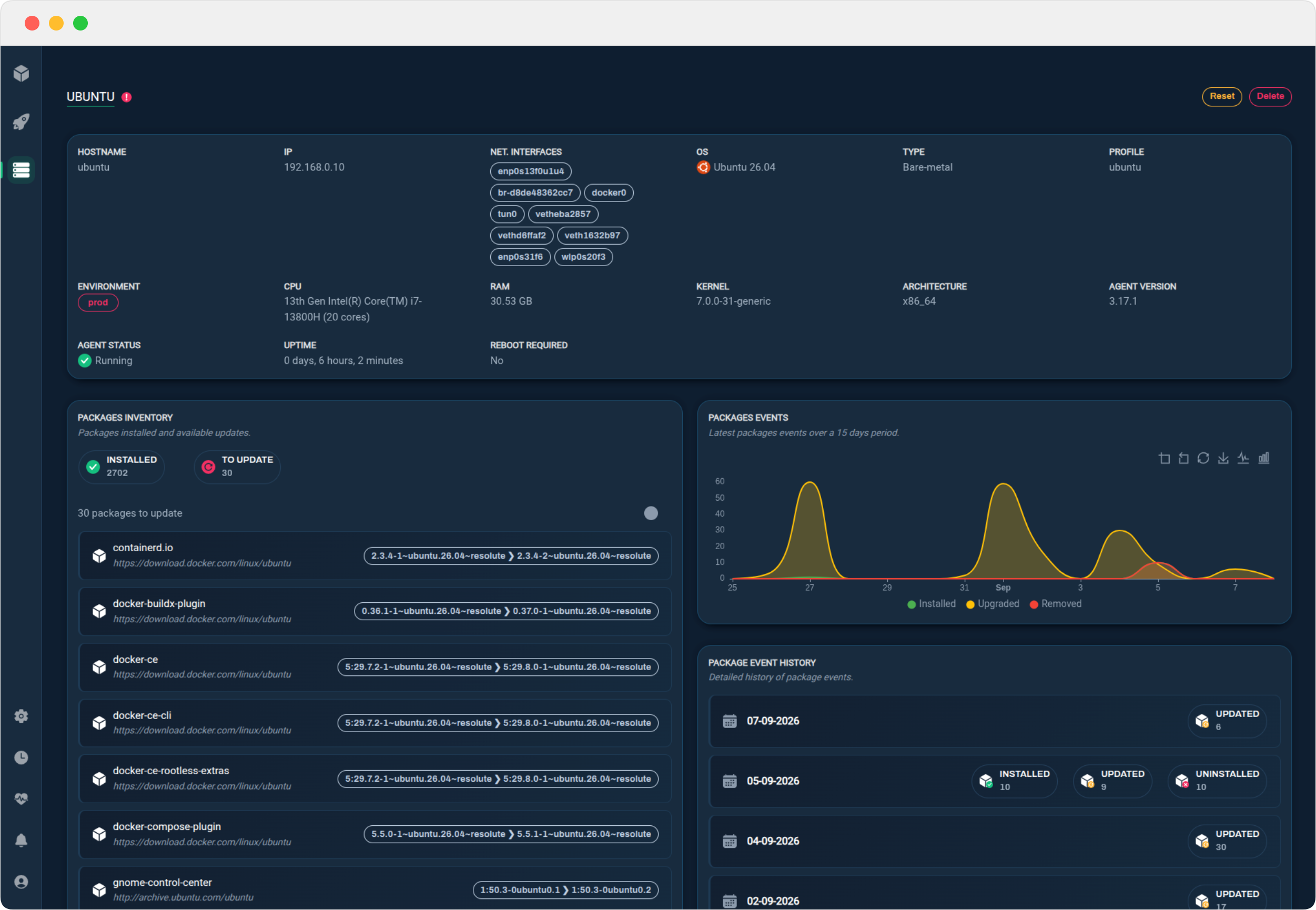Click green Running status check icon
The width and height of the screenshot is (1316, 910).
(x=84, y=360)
